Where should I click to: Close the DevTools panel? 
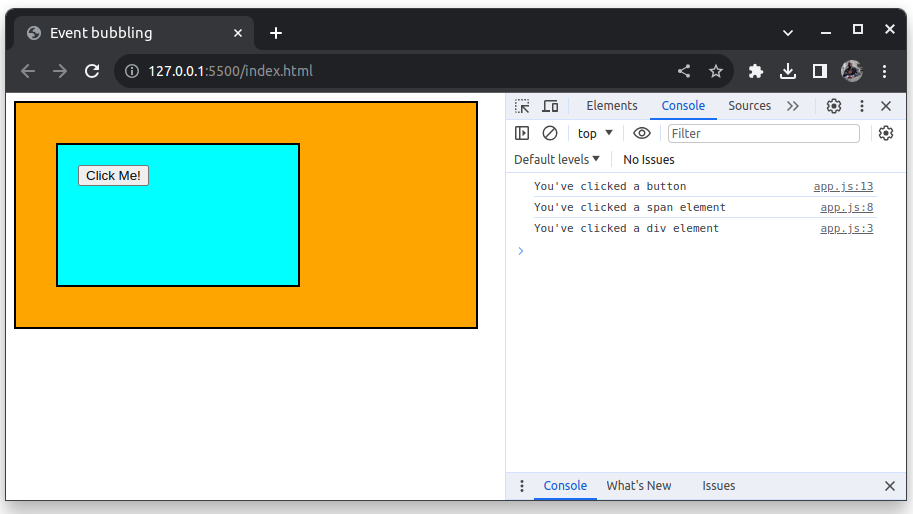coord(886,106)
